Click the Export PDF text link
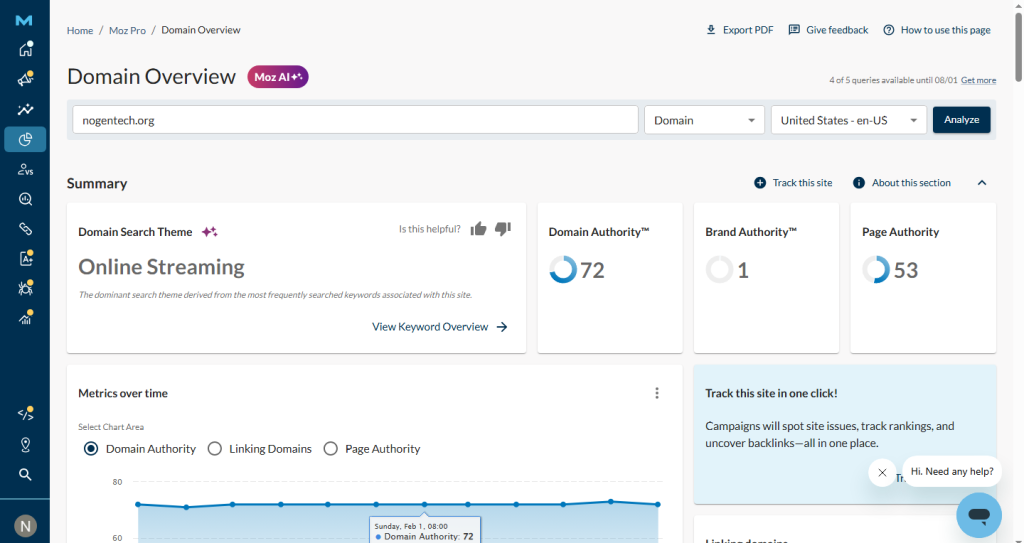This screenshot has width=1024, height=543. click(x=748, y=30)
